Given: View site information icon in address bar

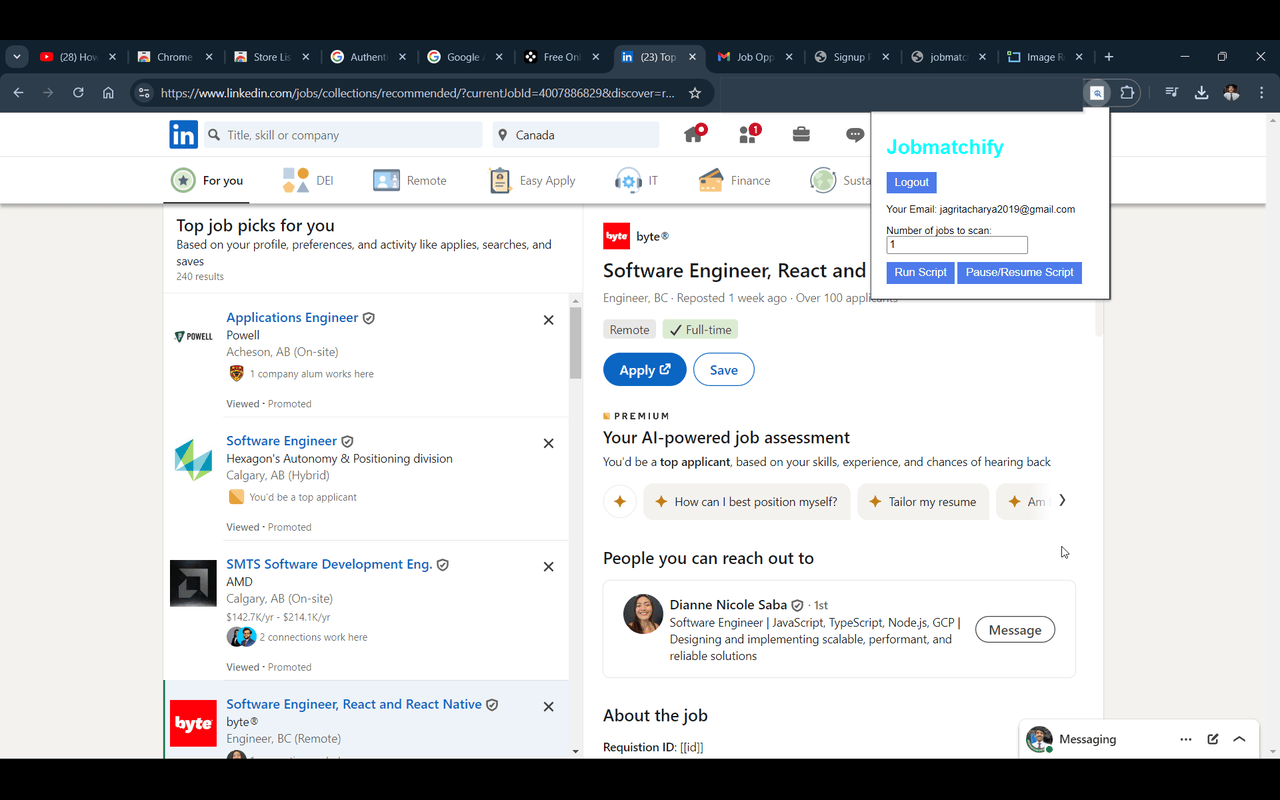Looking at the screenshot, I should point(144,93).
